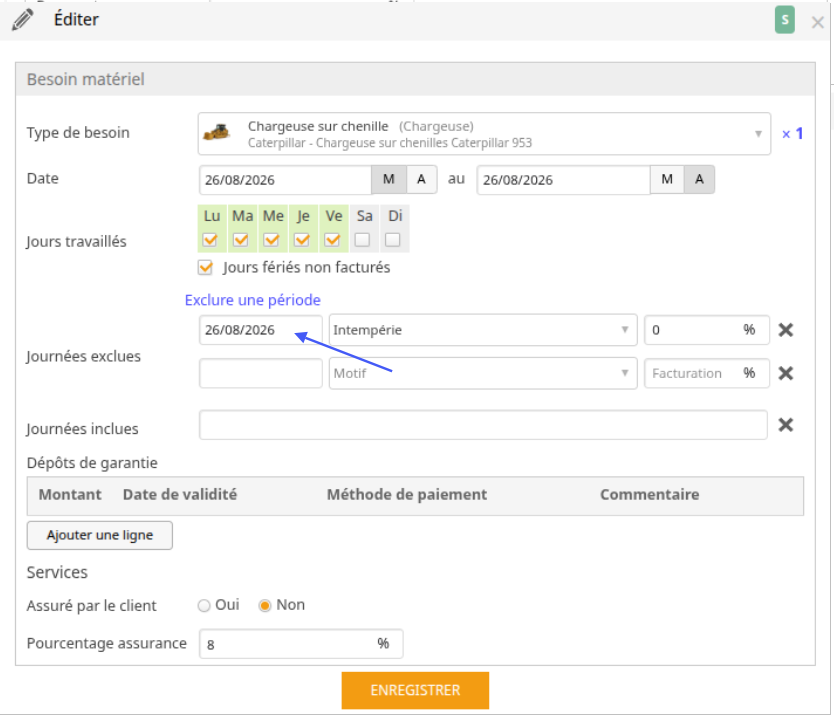Click Ajouter une ligne button
Viewport: 834px width, 720px height.
(x=99, y=535)
